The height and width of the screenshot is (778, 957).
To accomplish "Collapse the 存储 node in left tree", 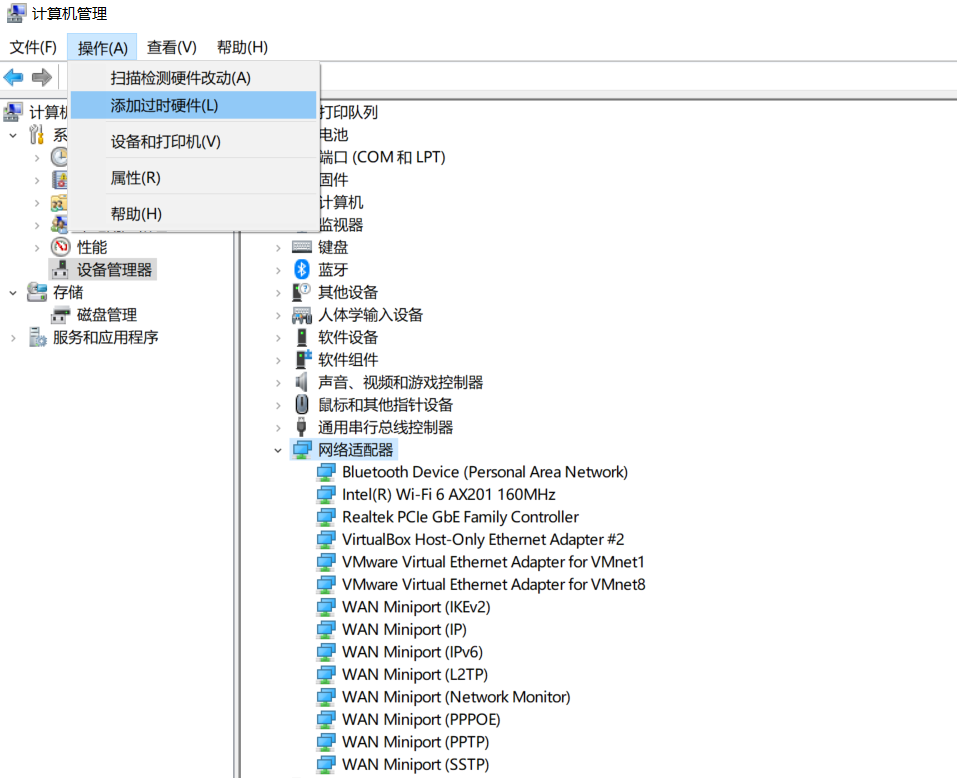I will [13, 293].
